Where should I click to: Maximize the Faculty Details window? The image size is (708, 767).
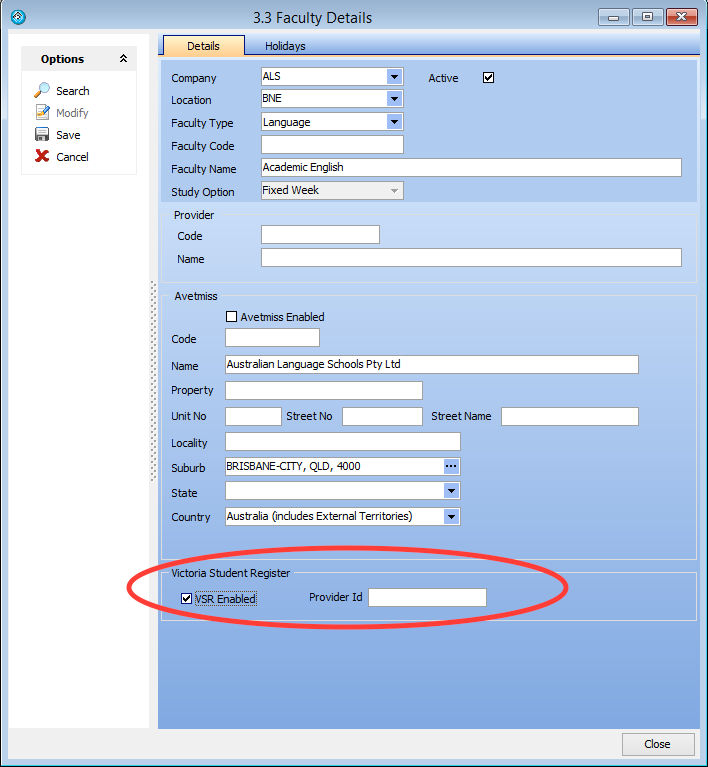[x=648, y=17]
